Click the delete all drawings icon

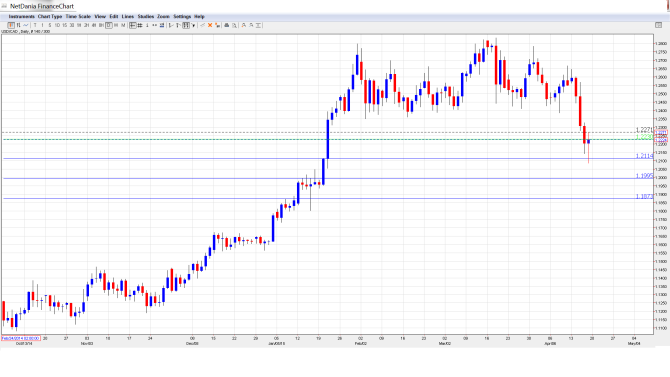(217, 25)
